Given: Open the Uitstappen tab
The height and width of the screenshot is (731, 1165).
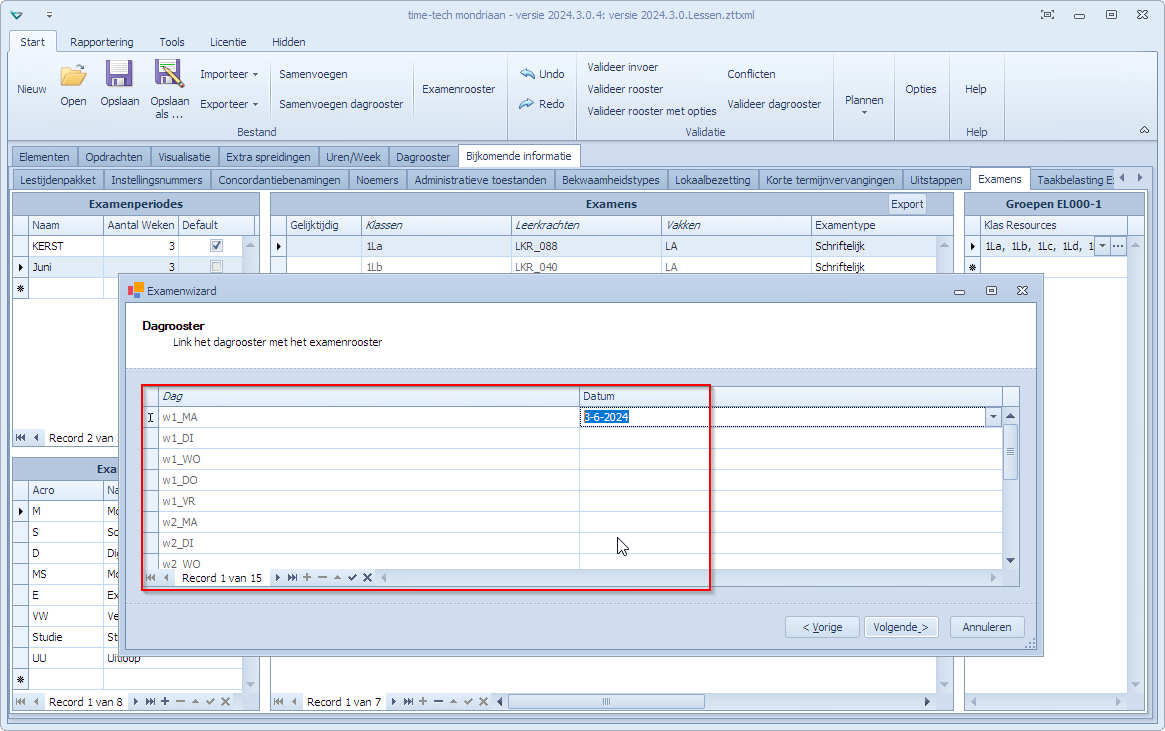Looking at the screenshot, I should (x=936, y=180).
